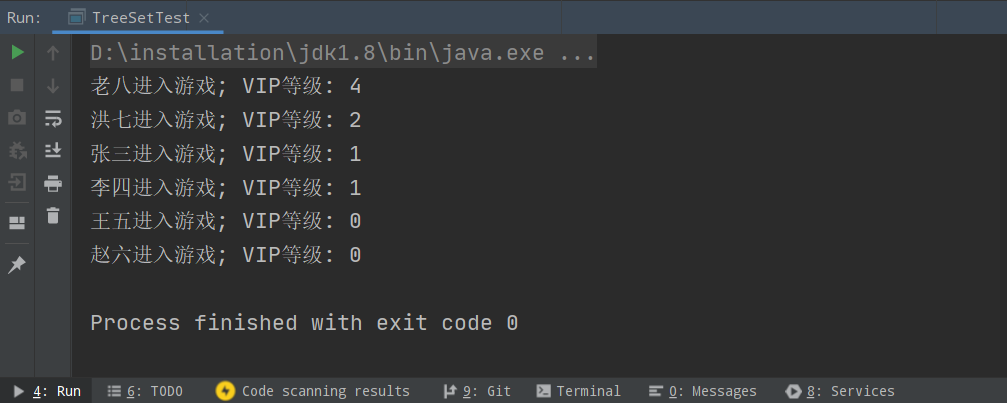Print the console output with the printer icon
Image resolution: width=1007 pixels, height=403 pixels.
click(x=53, y=183)
